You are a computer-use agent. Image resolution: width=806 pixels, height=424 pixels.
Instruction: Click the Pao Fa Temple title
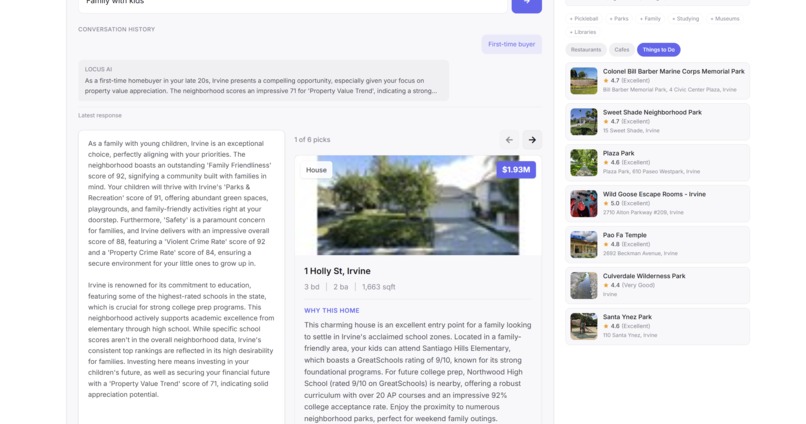625,235
